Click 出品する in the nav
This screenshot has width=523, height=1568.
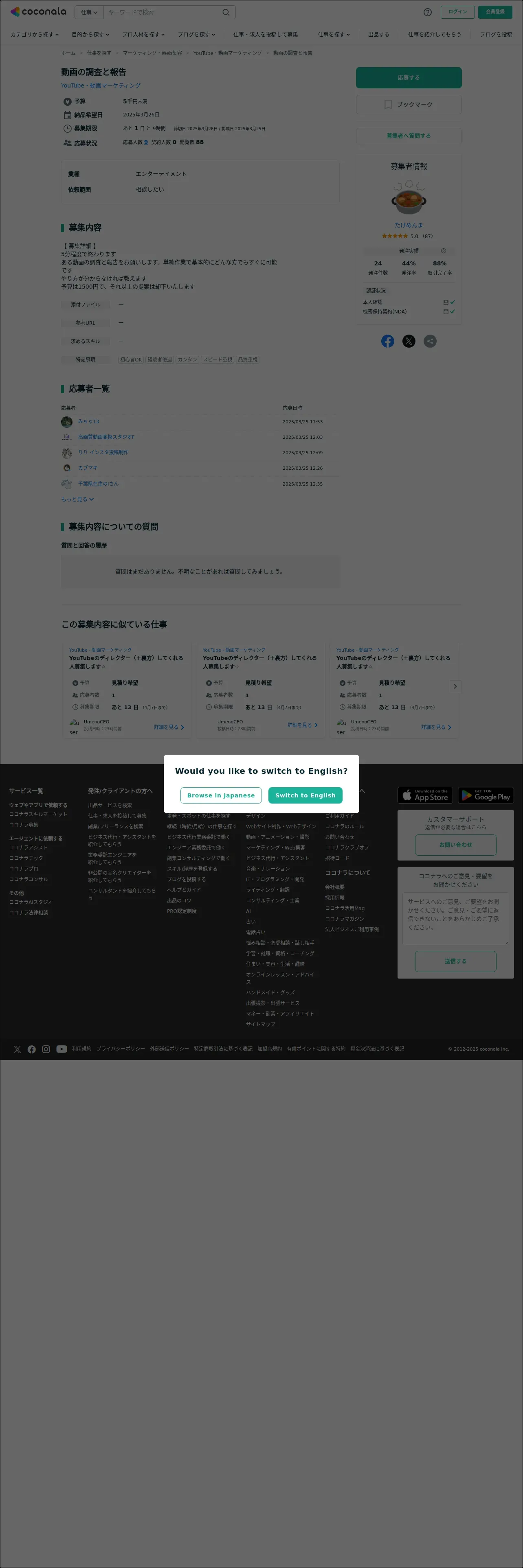coord(379,35)
